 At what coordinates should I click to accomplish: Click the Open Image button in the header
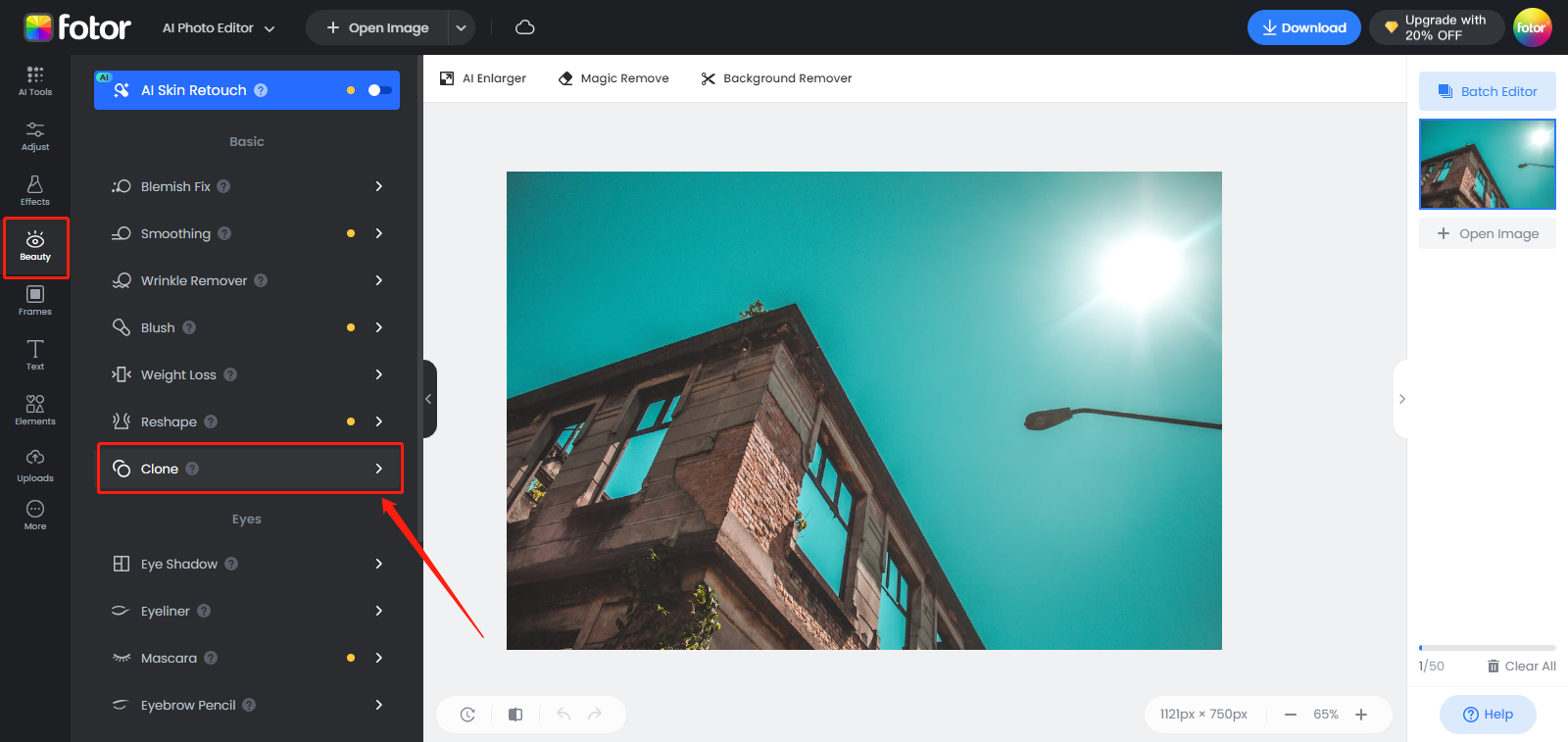[x=377, y=27]
